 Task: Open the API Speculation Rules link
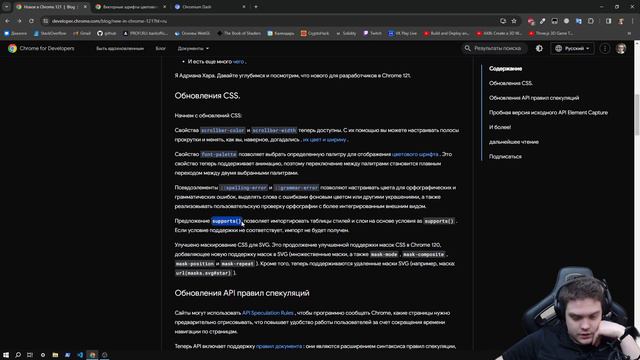coord(268,313)
